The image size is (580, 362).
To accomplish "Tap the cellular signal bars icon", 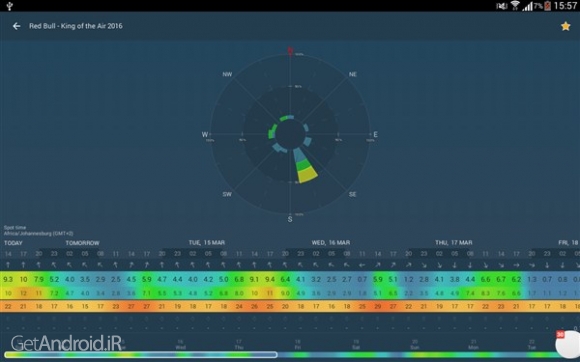I will tap(527, 6).
